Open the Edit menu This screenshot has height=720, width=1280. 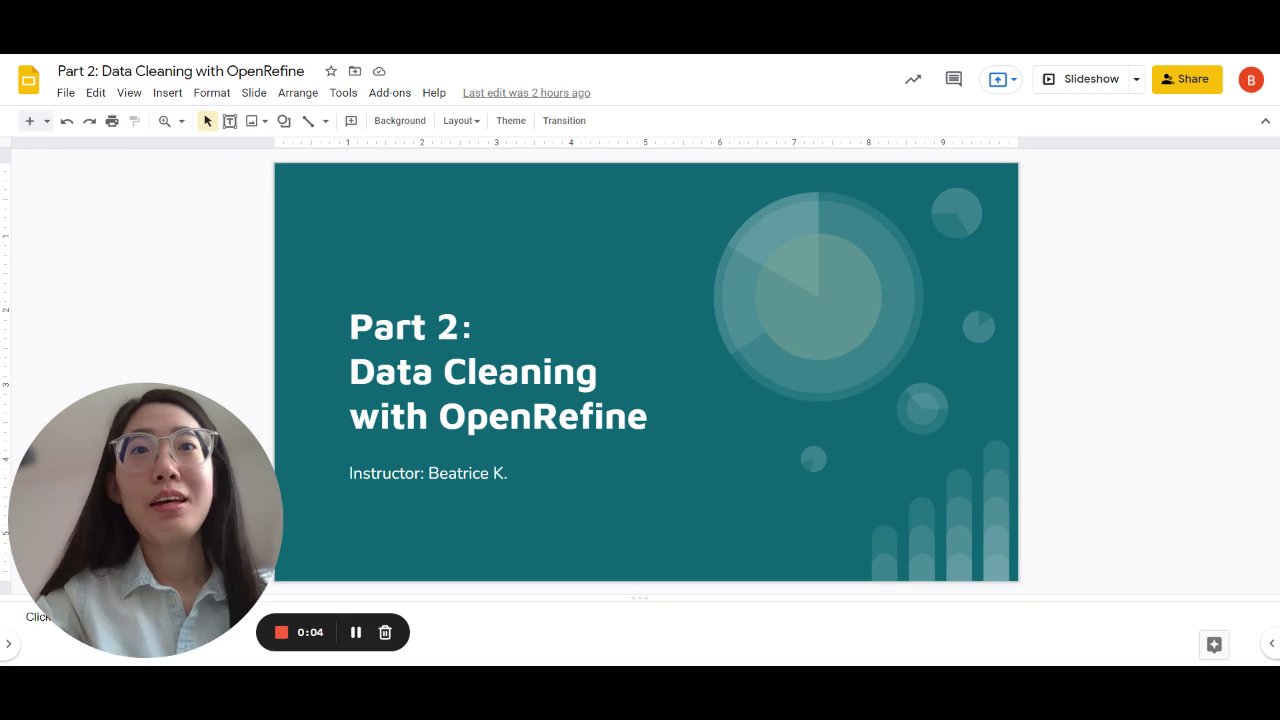click(x=96, y=93)
